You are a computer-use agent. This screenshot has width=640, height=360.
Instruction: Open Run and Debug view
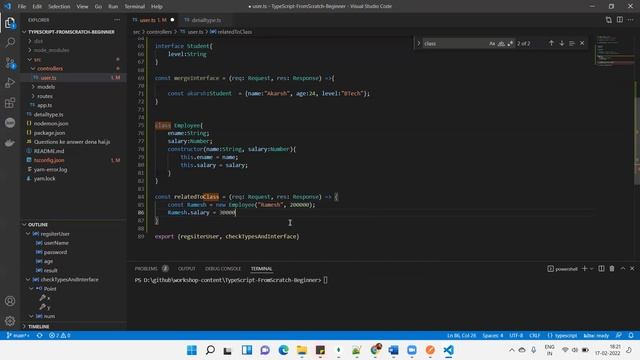coord(10,82)
